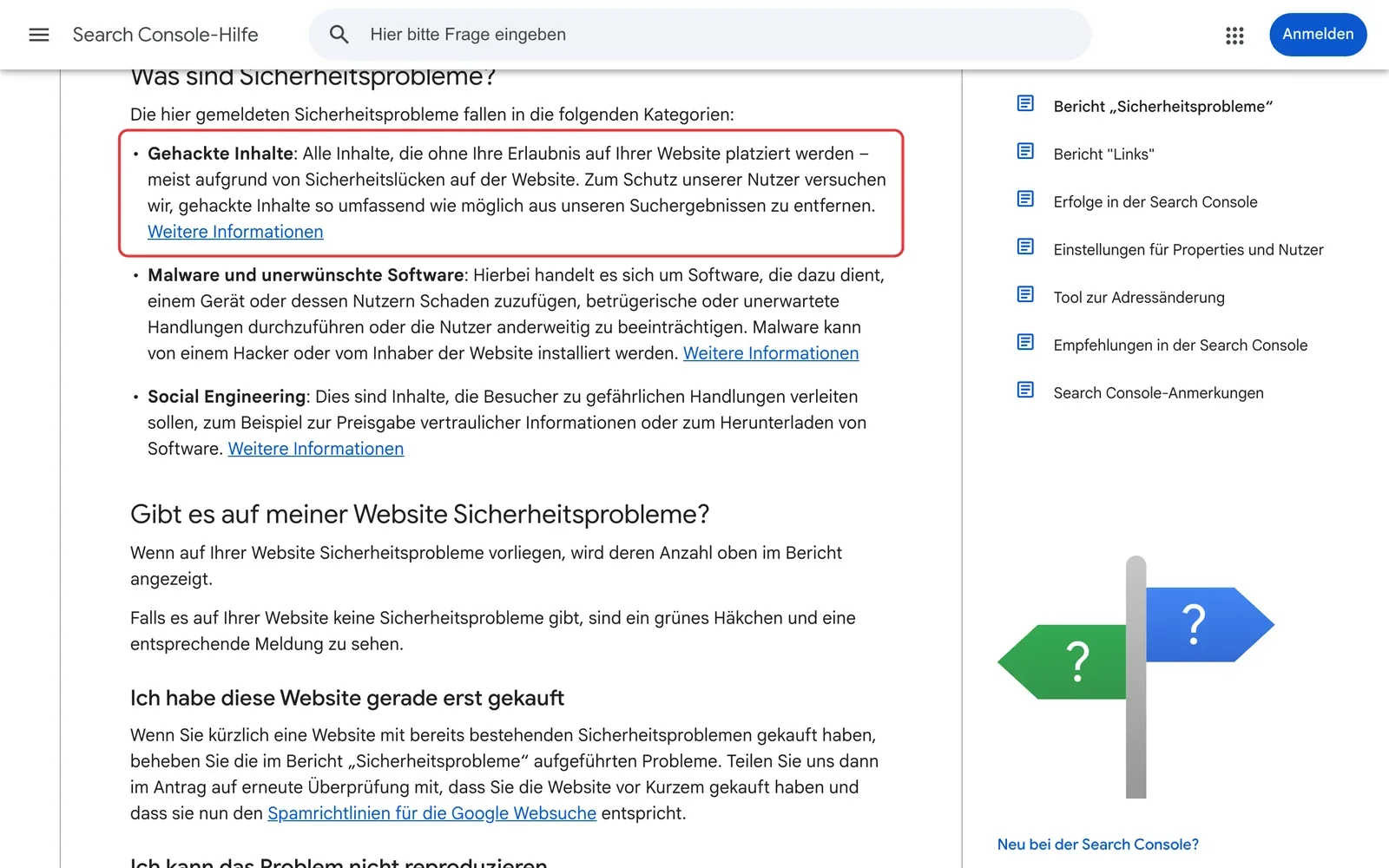Open Einstellungen für Properties und Nutzer article
This screenshot has width=1389, height=868.
pos(1188,250)
